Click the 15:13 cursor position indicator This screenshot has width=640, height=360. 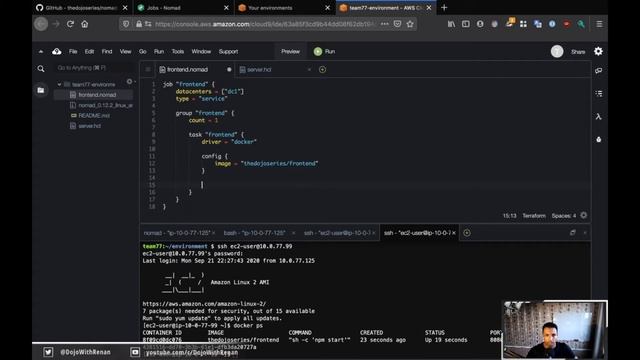509,216
